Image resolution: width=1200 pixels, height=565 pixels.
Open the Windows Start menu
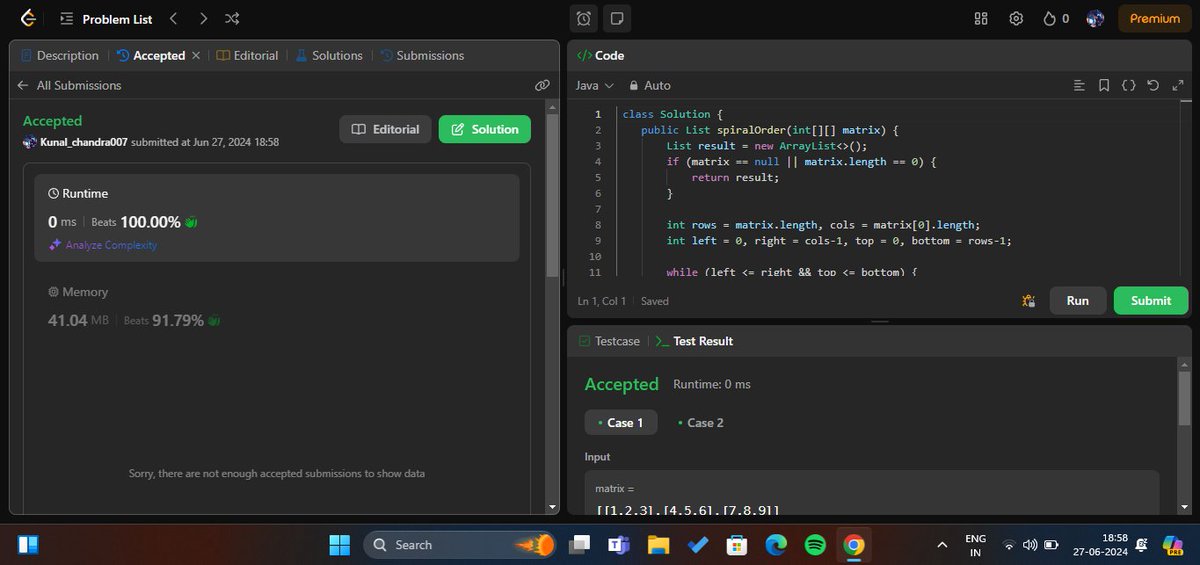coord(340,545)
